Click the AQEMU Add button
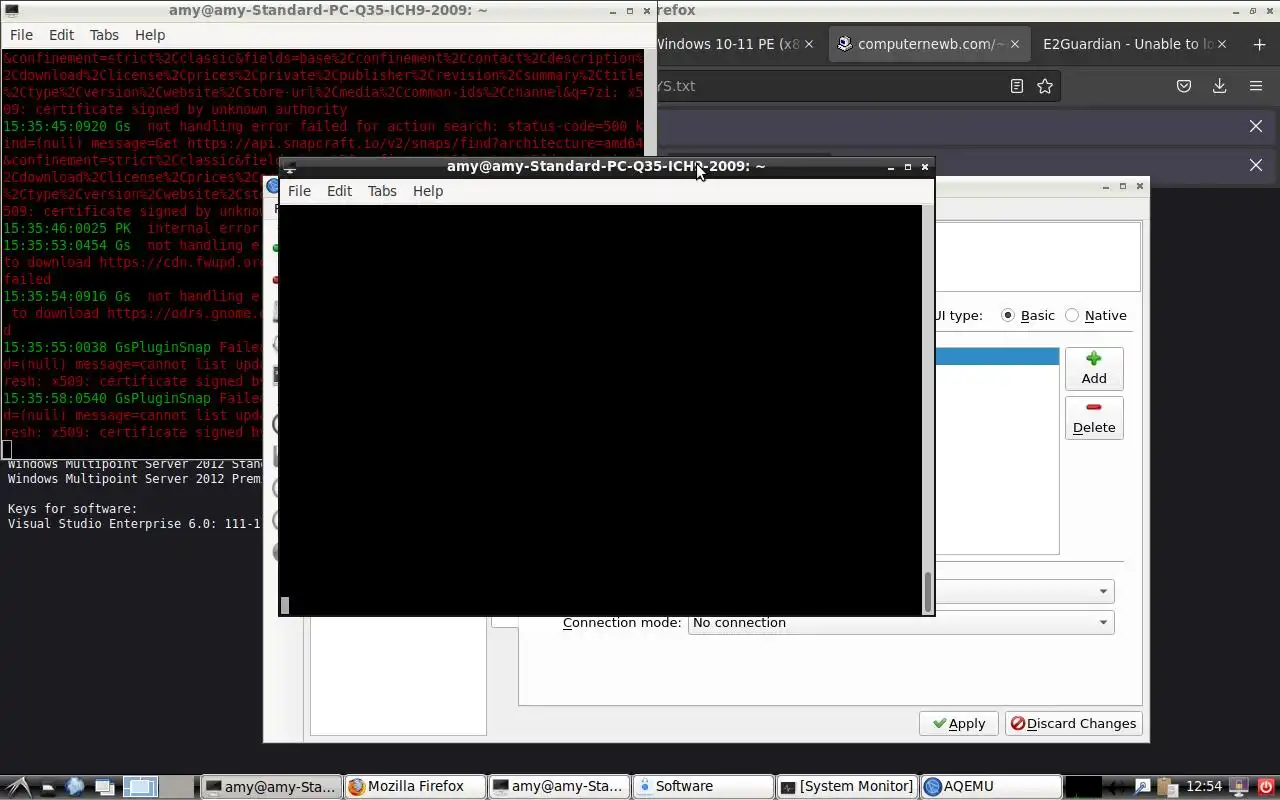 click(x=1094, y=368)
